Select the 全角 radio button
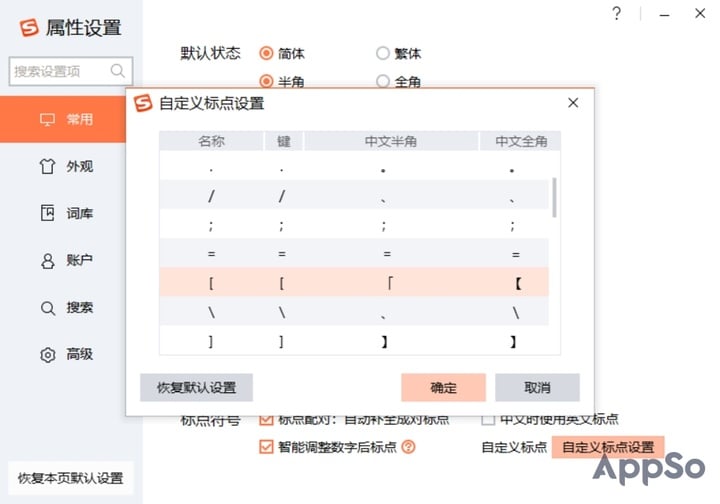Image resolution: width=720 pixels, height=504 pixels. pos(382,81)
